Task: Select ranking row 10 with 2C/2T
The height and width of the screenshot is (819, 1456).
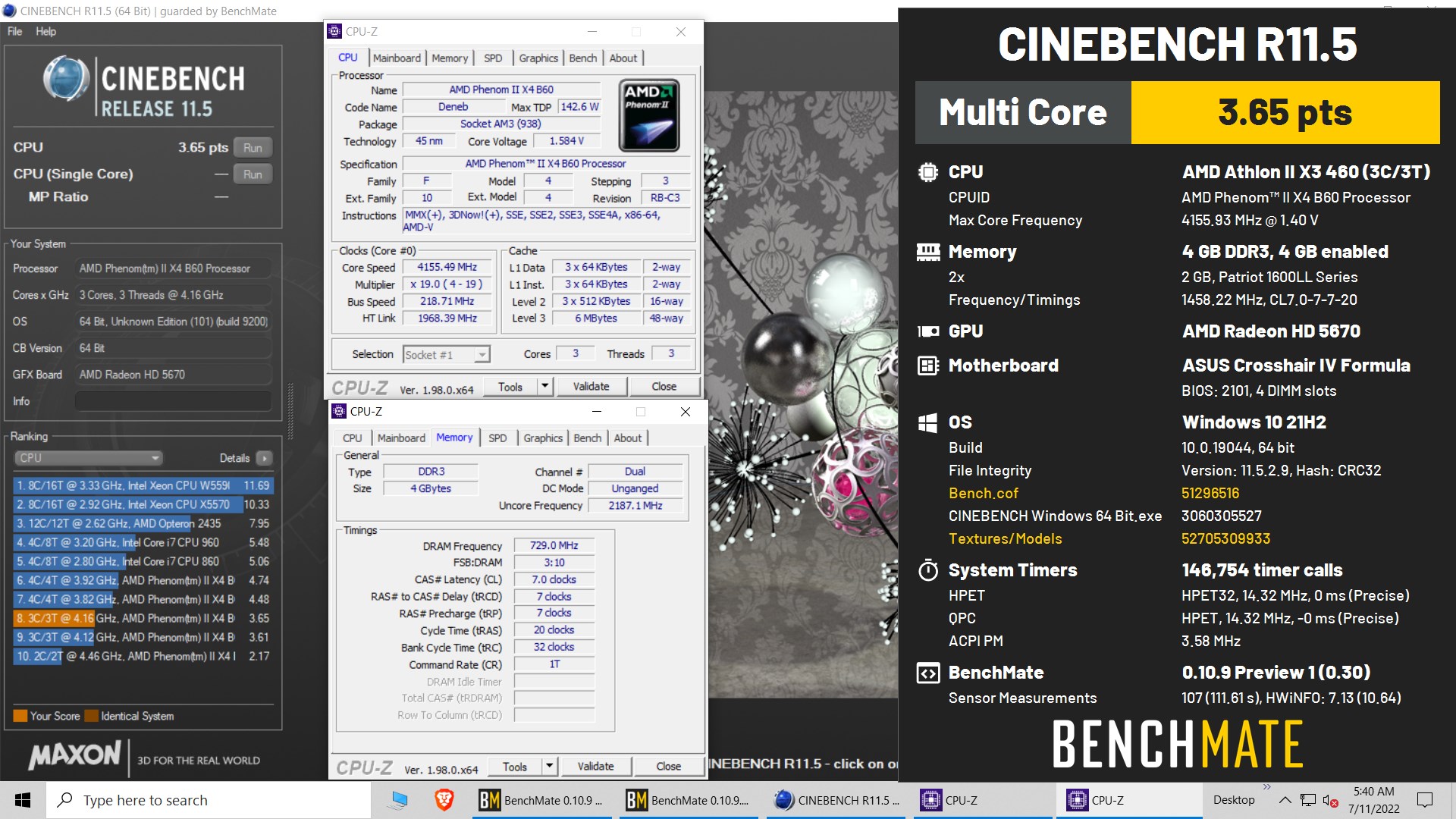Action: [143, 656]
